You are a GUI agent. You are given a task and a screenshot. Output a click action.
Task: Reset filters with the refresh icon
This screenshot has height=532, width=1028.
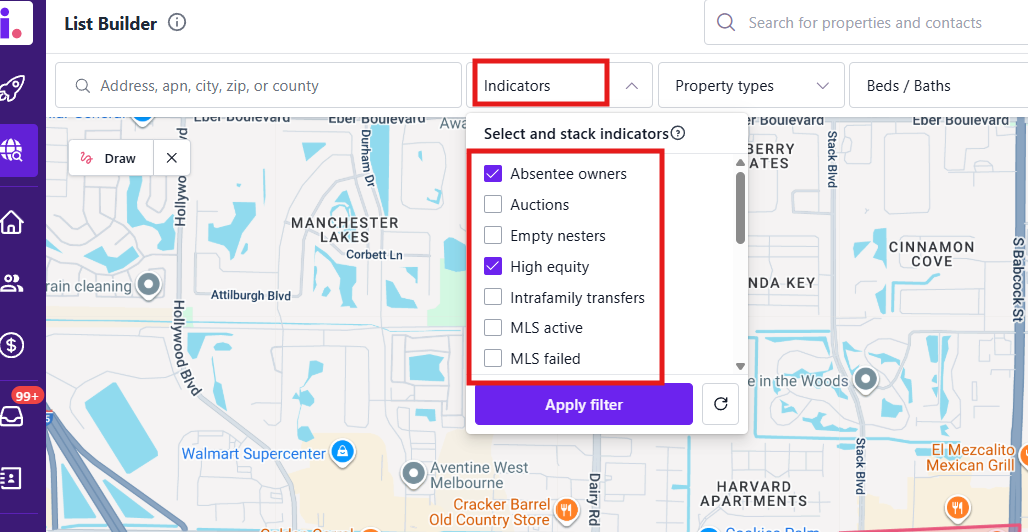coord(720,405)
